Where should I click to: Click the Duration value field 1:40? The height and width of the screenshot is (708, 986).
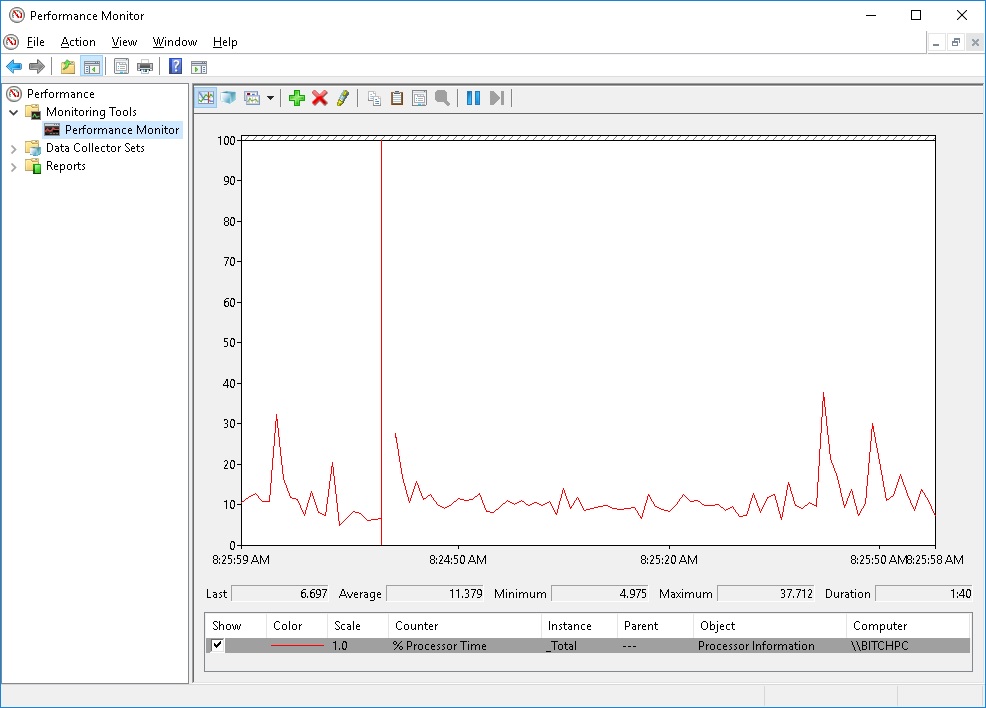point(924,594)
